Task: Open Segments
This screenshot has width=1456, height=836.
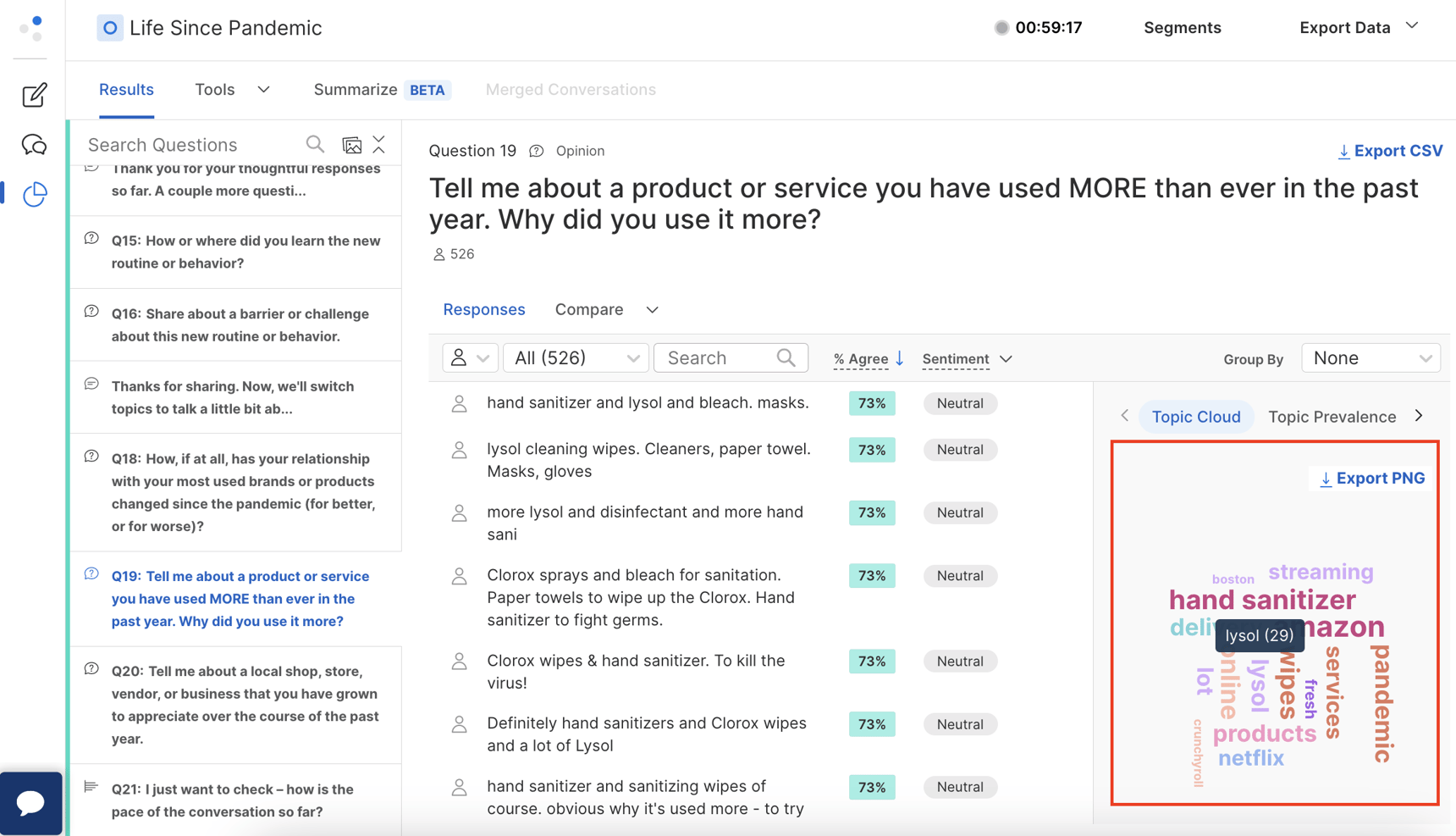Action: coord(1182,28)
